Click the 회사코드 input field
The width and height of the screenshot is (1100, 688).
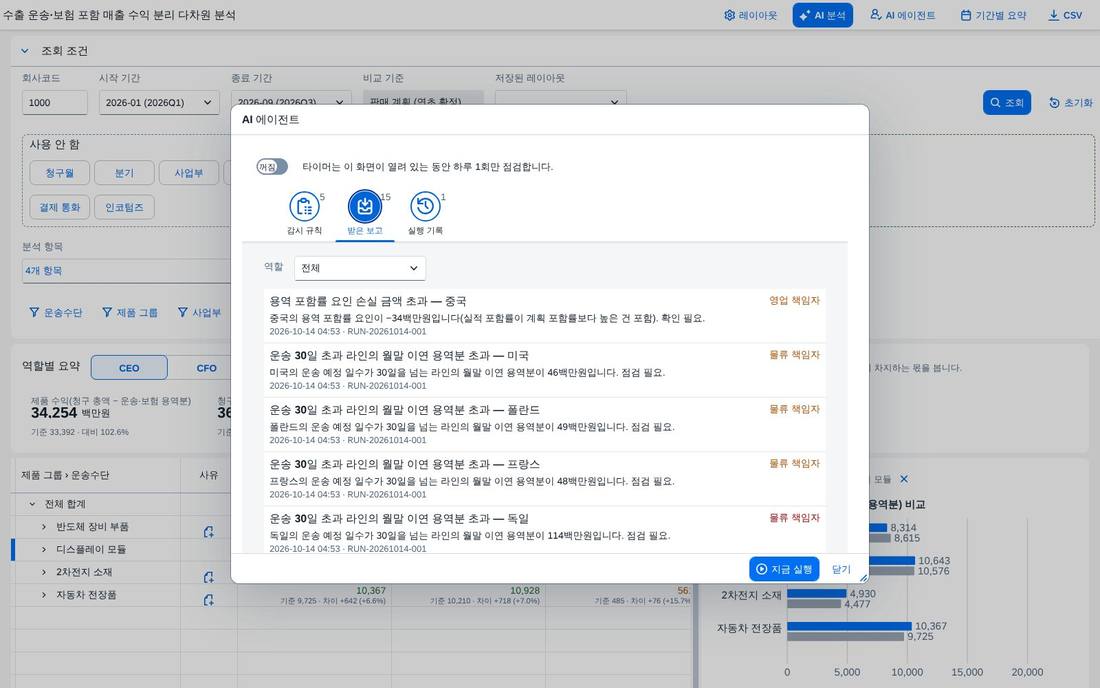tap(55, 102)
